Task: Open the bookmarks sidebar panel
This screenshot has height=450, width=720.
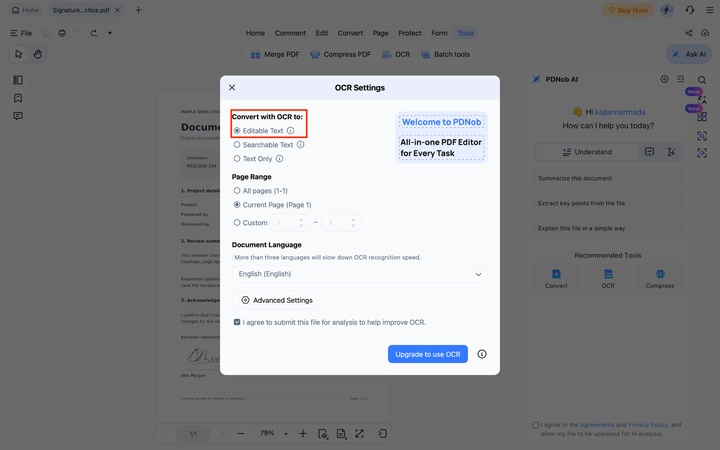Action: pos(18,98)
